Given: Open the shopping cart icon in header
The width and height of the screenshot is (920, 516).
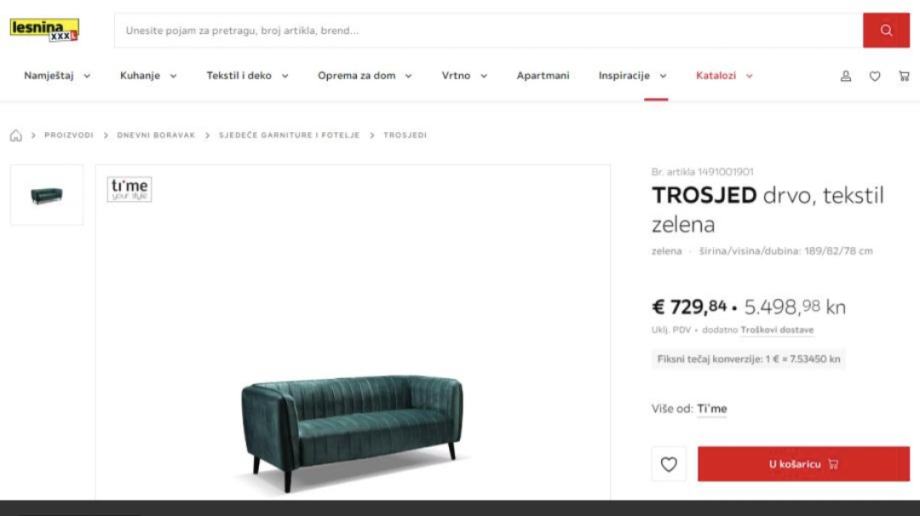Looking at the screenshot, I should [904, 76].
